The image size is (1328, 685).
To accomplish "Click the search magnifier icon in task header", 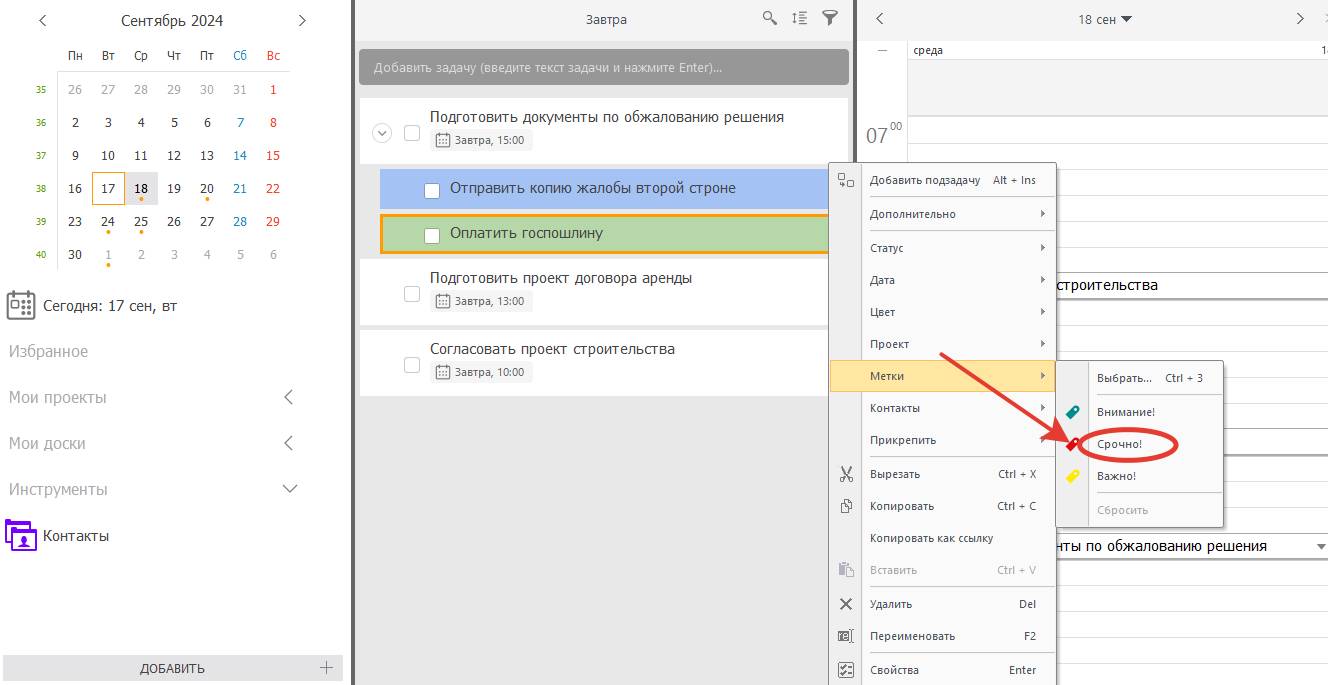I will click(769, 18).
